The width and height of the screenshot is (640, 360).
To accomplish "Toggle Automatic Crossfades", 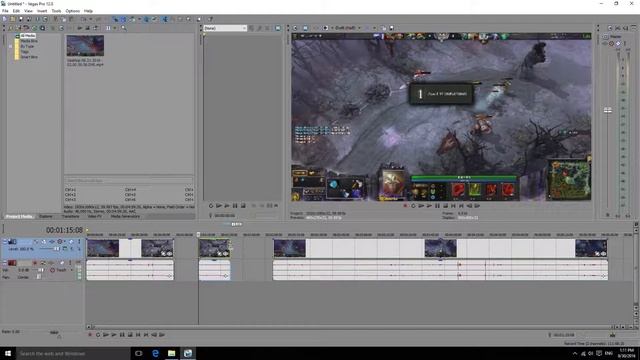I will [123, 19].
